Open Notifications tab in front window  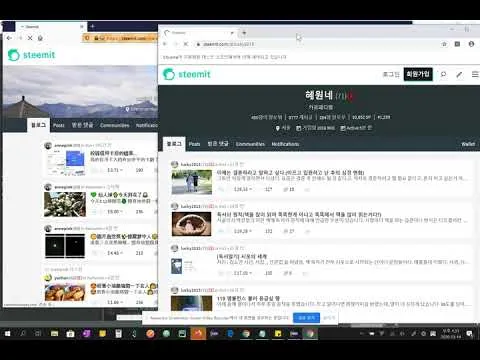[285, 144]
